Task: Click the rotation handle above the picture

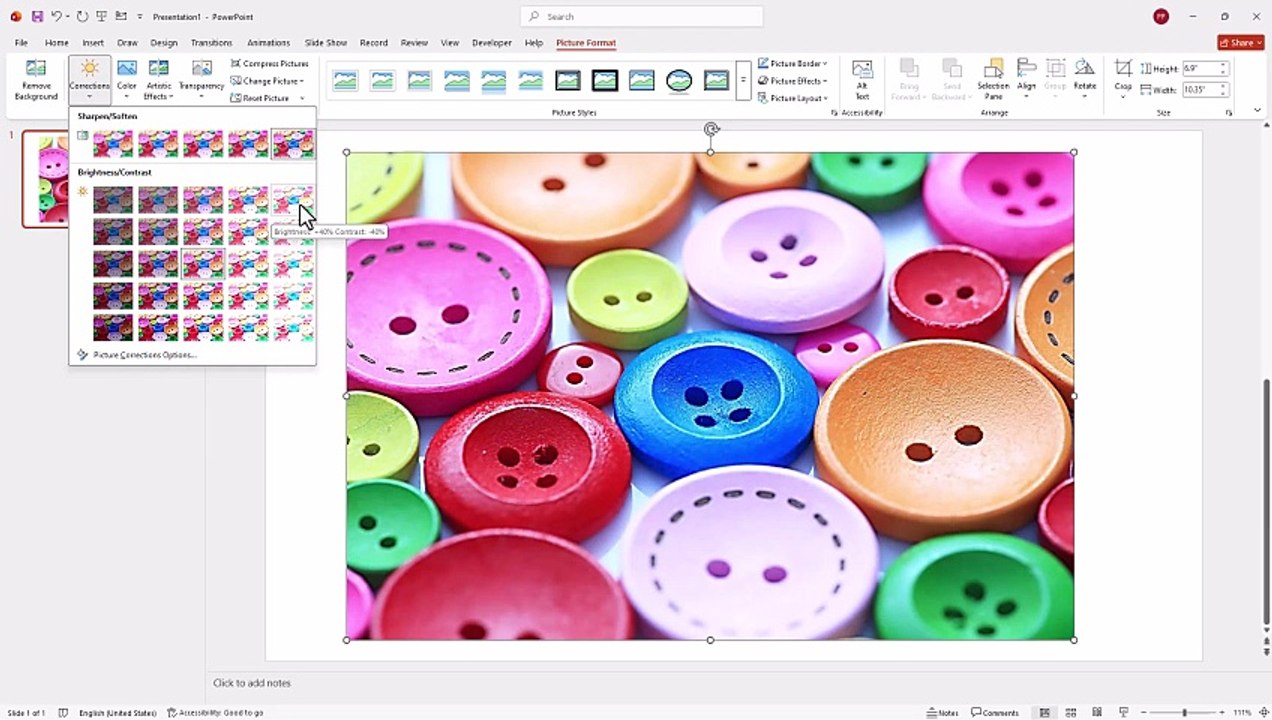Action: coord(711,129)
